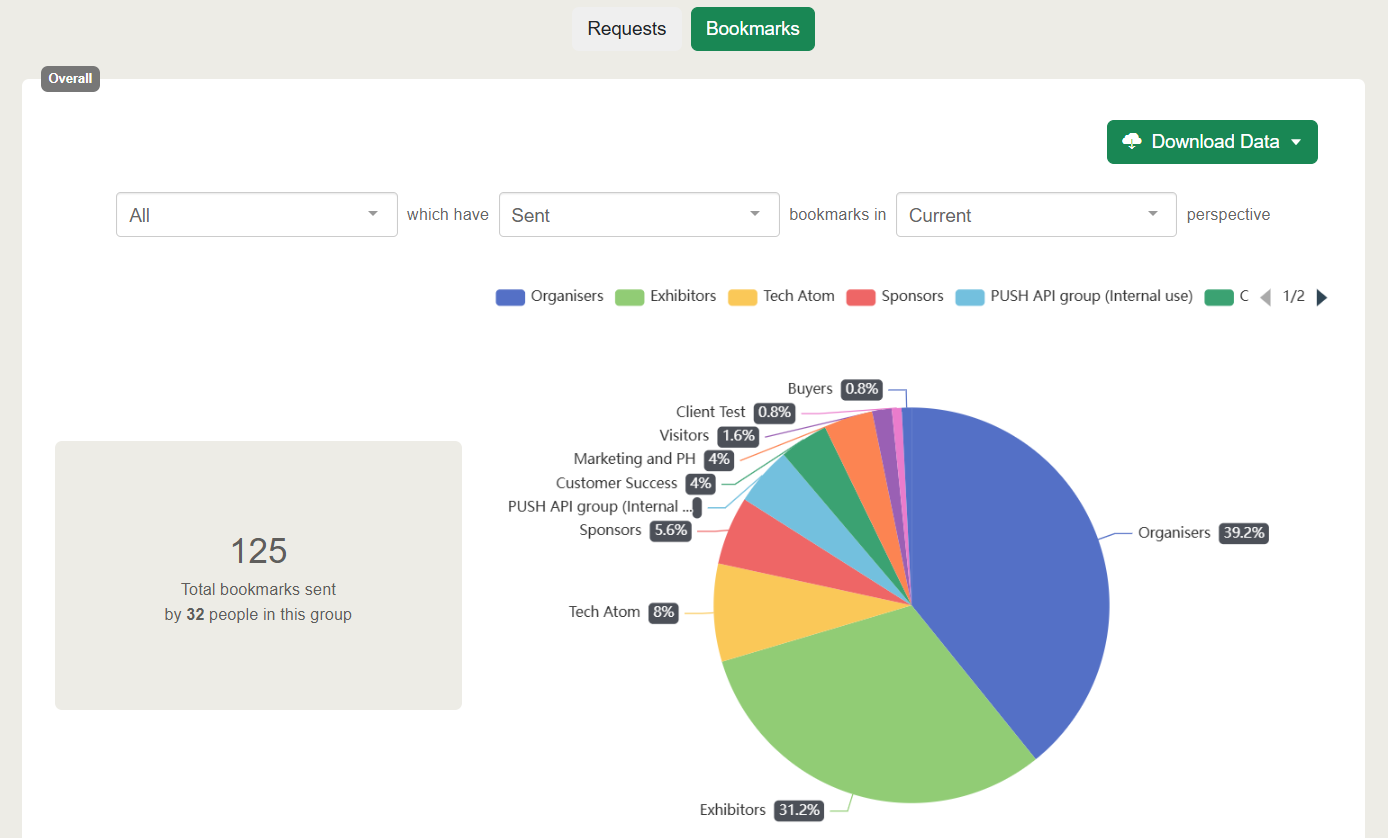Switch to the Requests tab
Image resolution: width=1388 pixels, height=838 pixels.
click(627, 29)
